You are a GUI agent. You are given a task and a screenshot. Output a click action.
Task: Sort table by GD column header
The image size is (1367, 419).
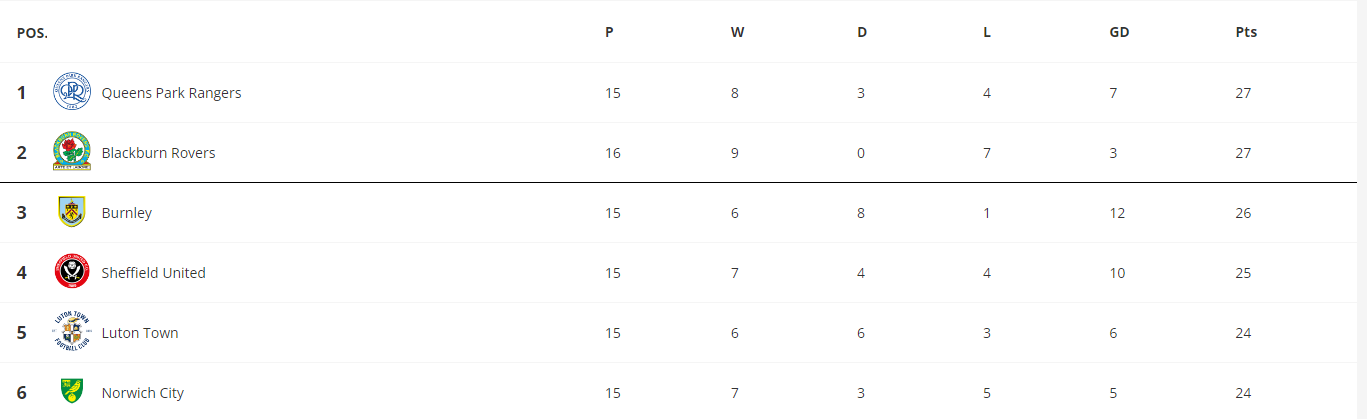[x=1119, y=32]
